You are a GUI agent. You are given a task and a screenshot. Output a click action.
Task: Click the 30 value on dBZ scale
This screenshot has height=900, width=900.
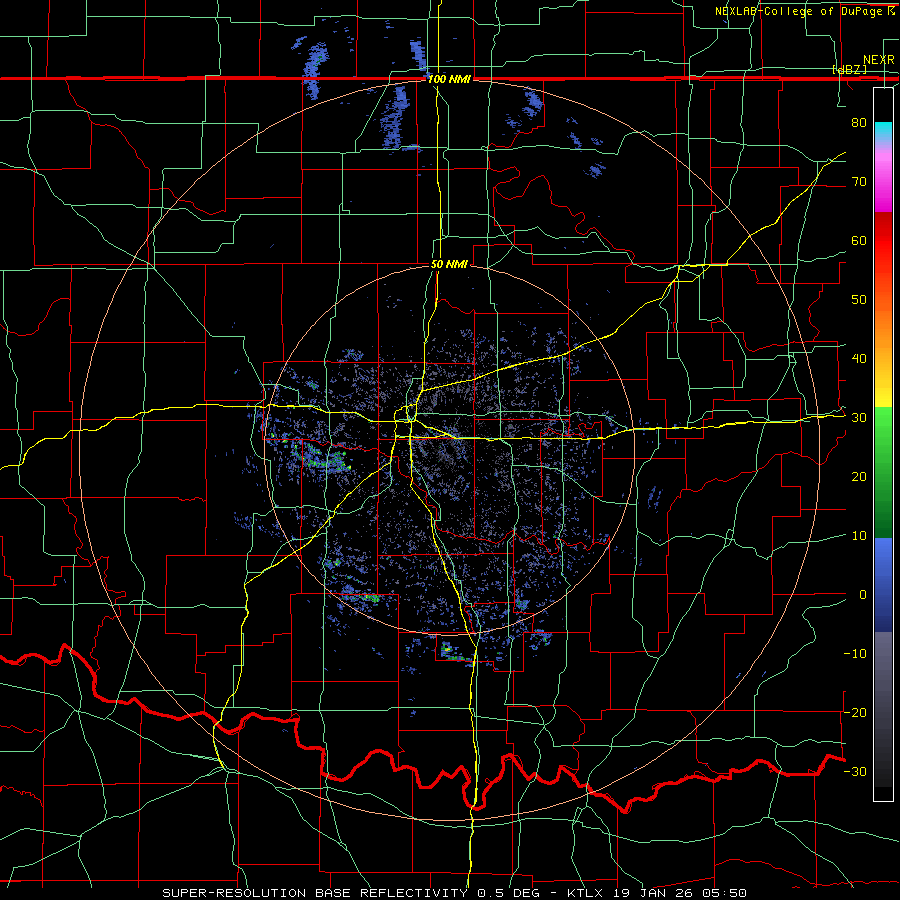tap(859, 417)
